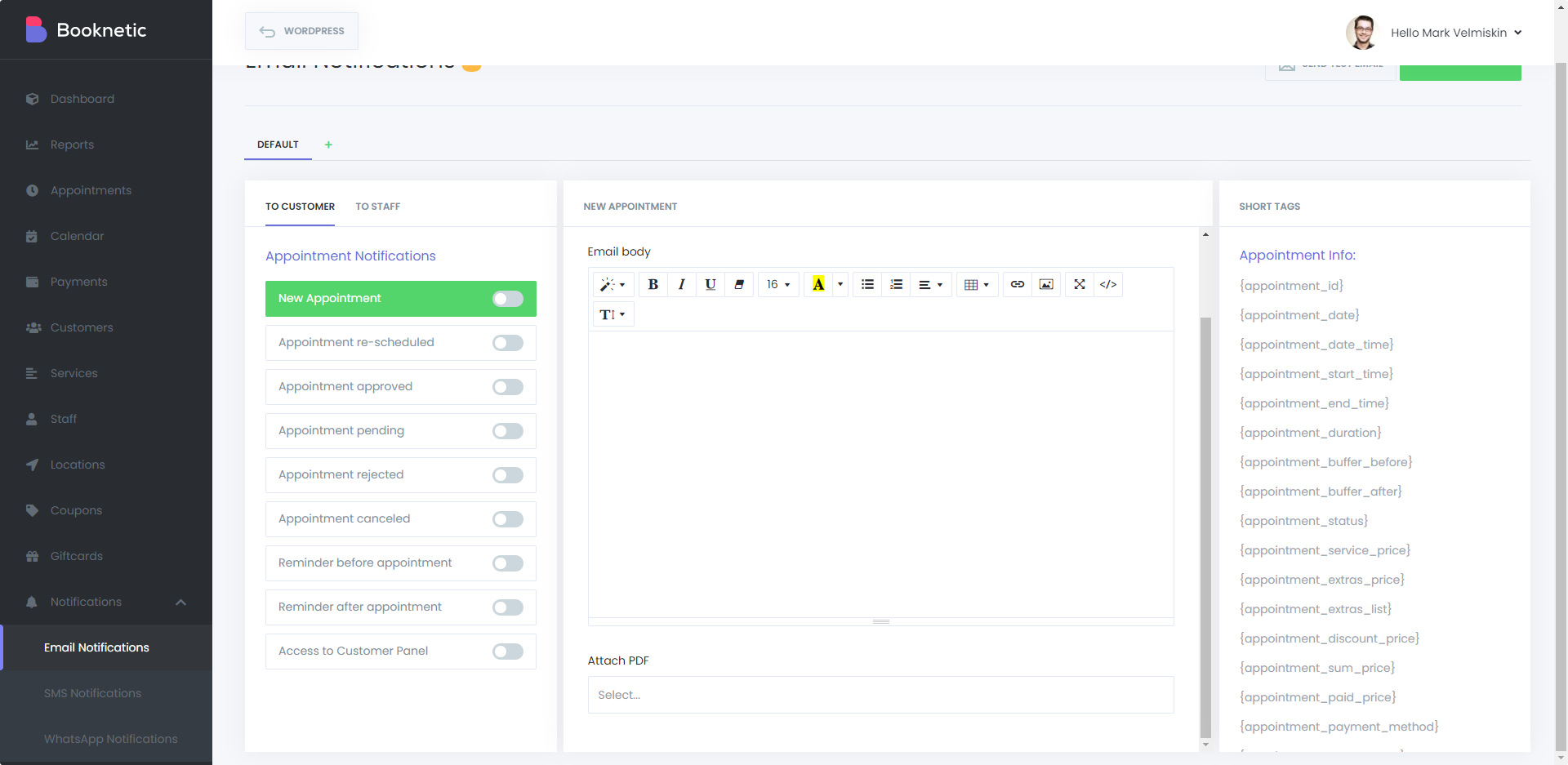Screen dimensions: 1568x765
Task: Apply an unordered bullet list
Action: [x=866, y=284]
